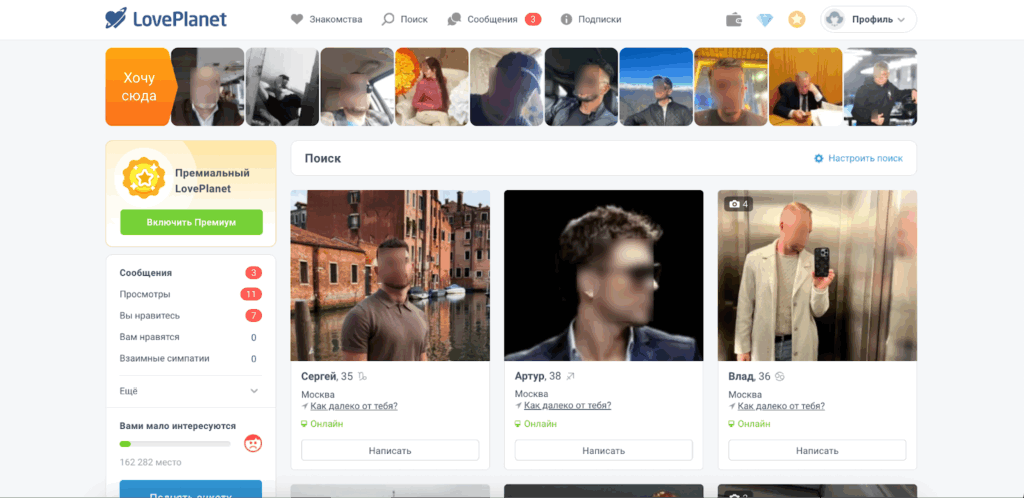The image size is (1024, 498).
Task: Click the zodiac sign icon next to Артур
Action: pyautogui.click(x=570, y=377)
